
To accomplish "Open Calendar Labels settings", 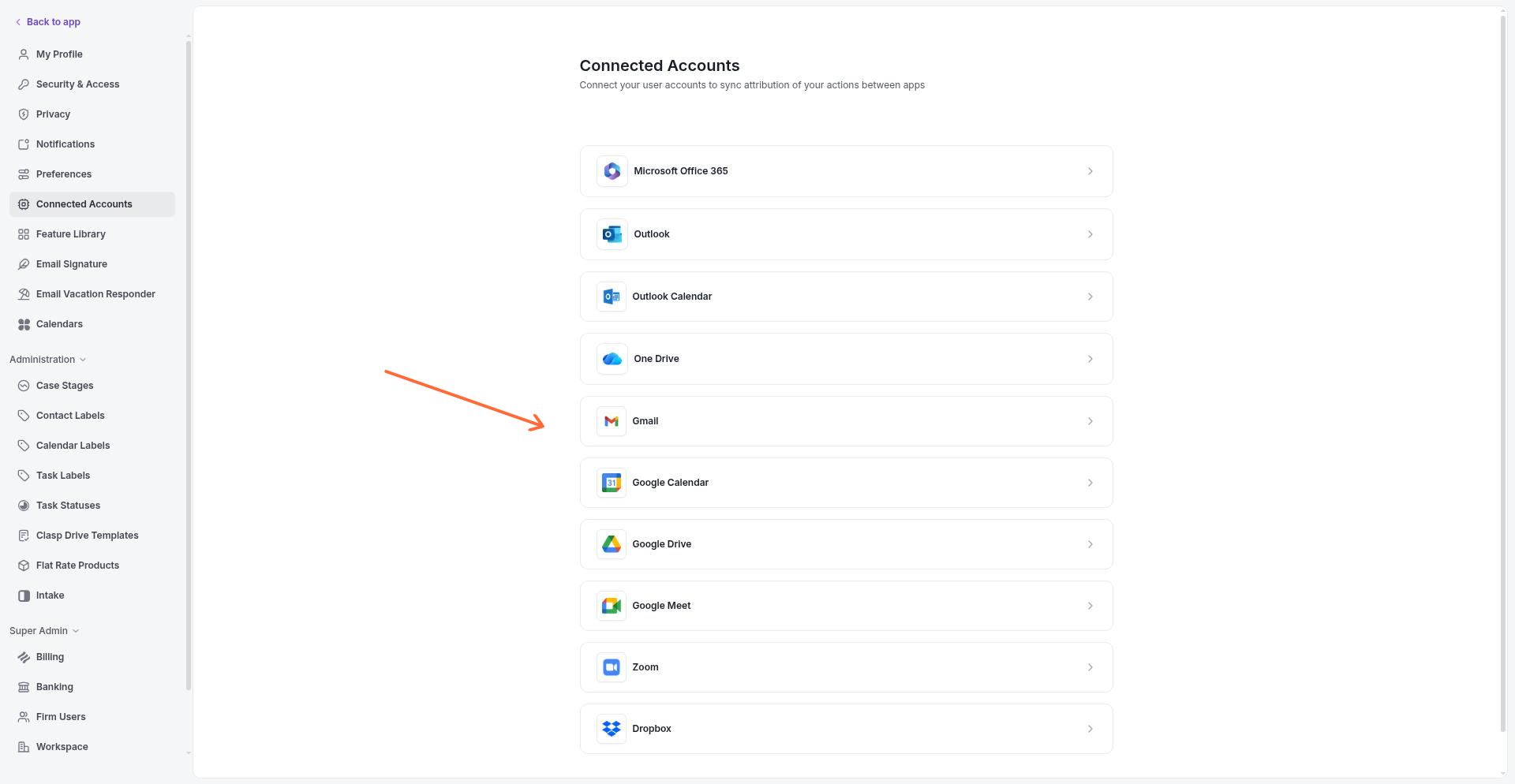I will click(92, 446).
